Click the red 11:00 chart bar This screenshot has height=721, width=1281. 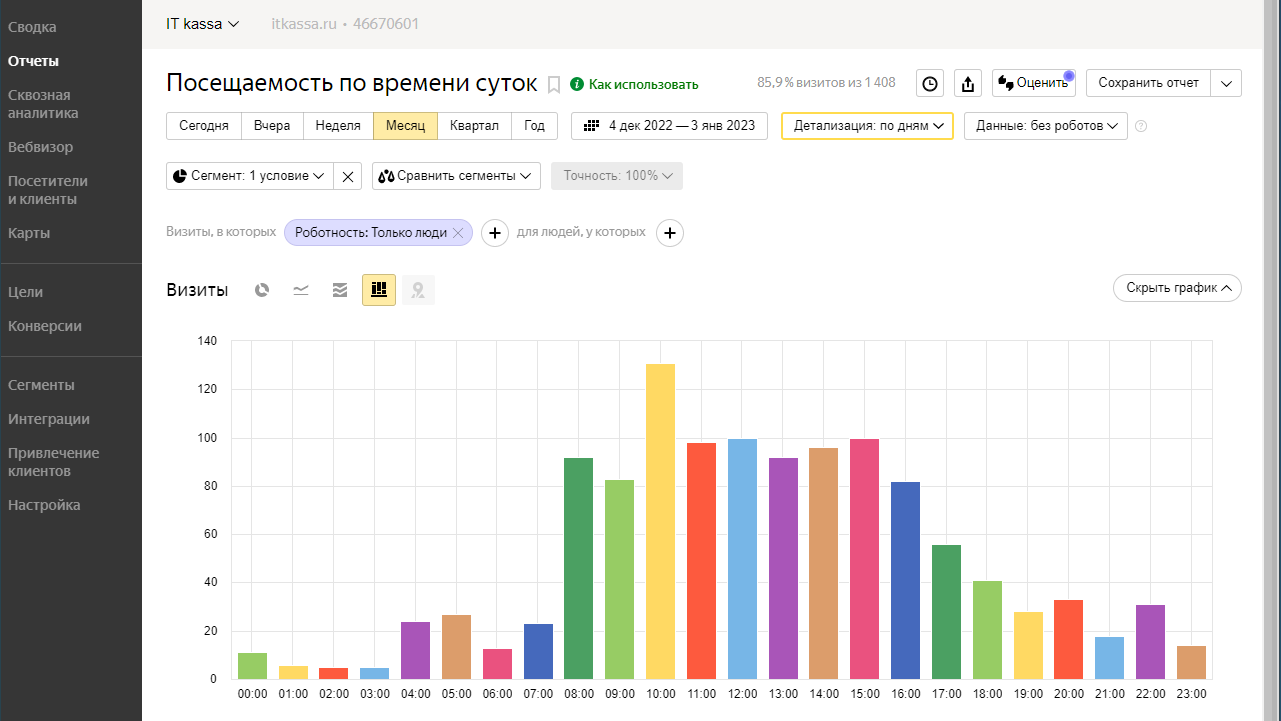pyautogui.click(x=701, y=561)
